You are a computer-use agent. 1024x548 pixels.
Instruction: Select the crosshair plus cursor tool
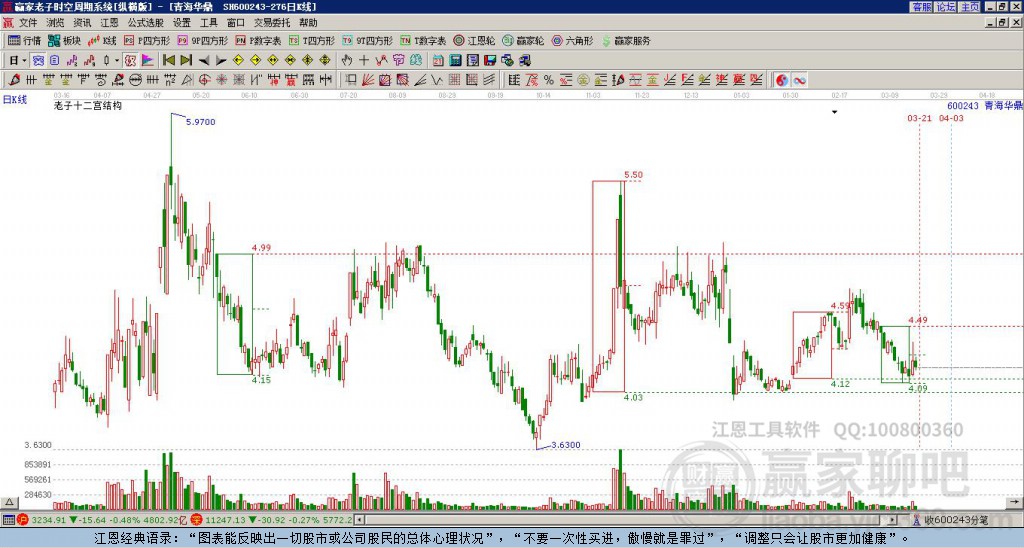pyautogui.click(x=364, y=60)
